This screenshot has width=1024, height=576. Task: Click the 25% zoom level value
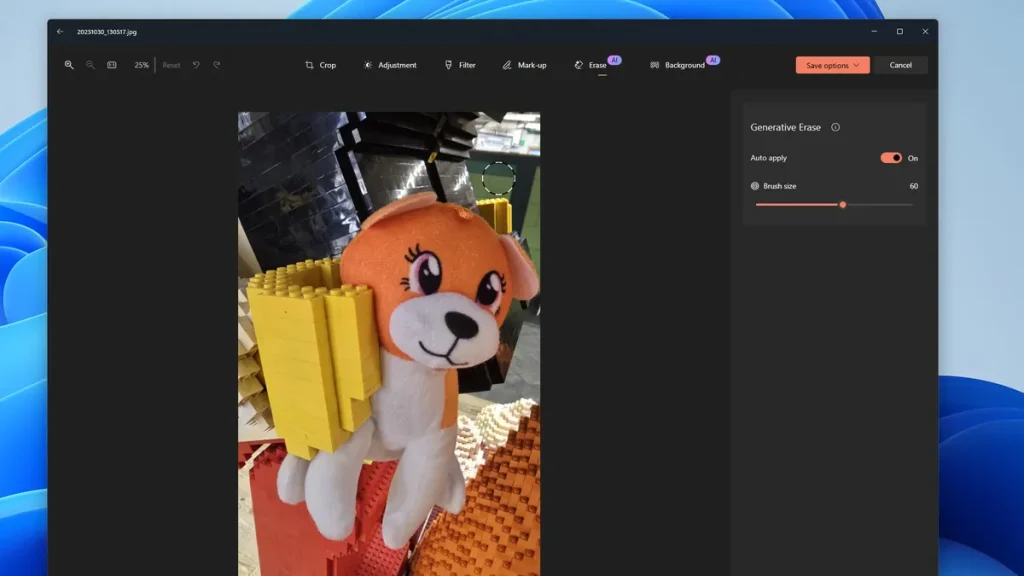point(141,65)
